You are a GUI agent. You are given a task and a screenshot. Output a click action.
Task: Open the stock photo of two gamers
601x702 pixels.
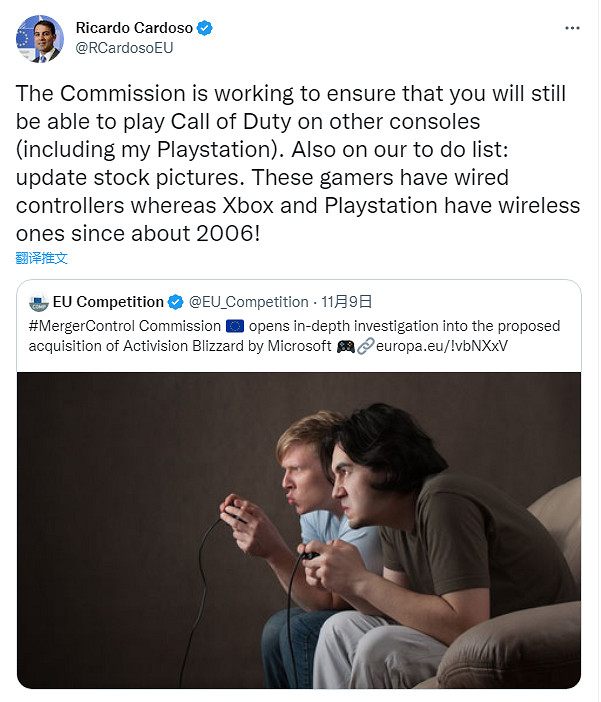pyautogui.click(x=299, y=530)
